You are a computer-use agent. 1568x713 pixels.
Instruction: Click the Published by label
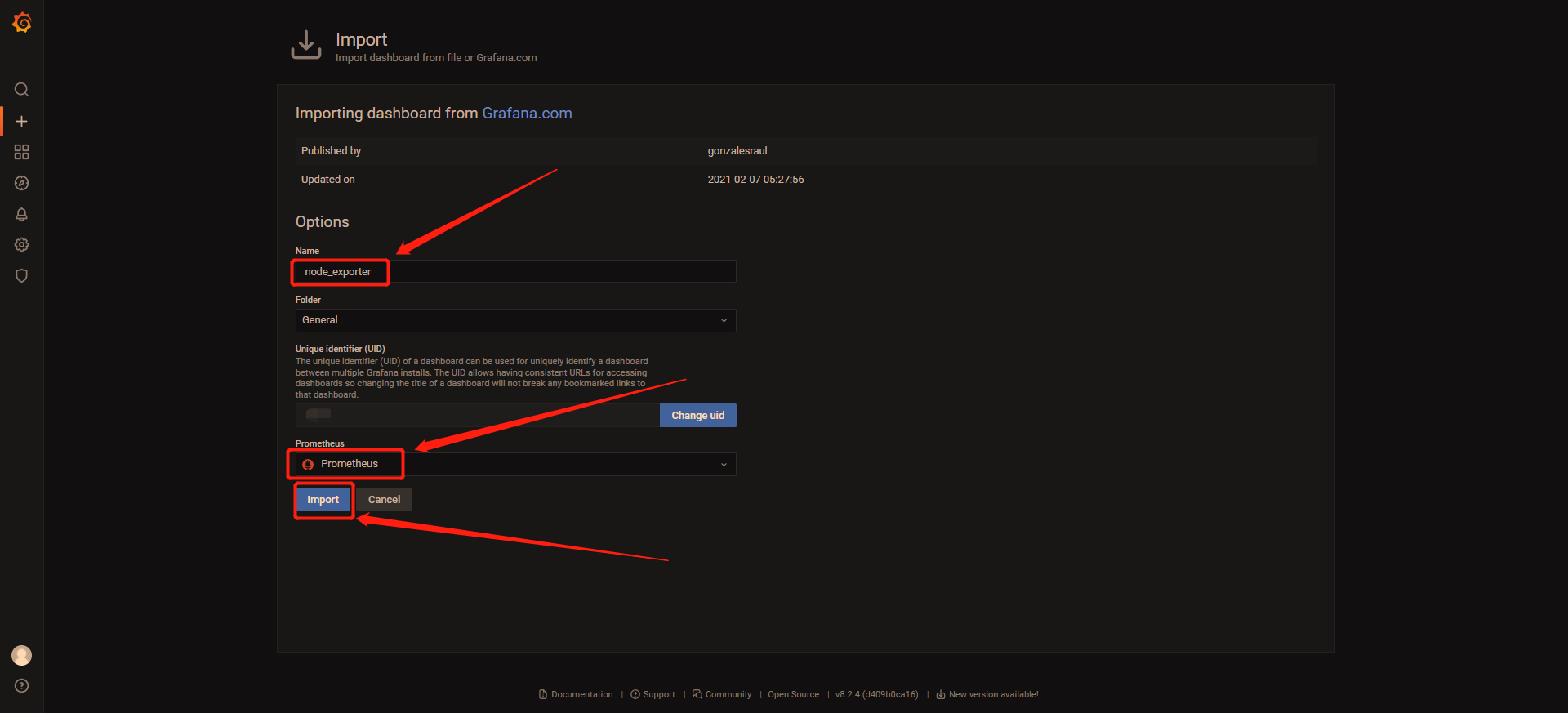[x=331, y=151]
